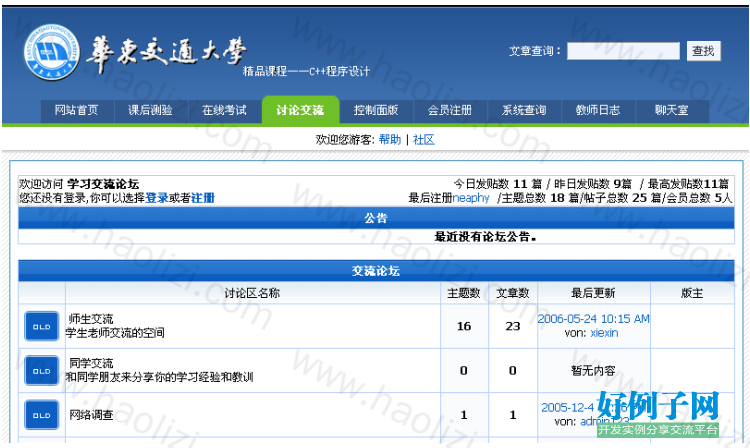Click the 登录 link
Screen dimensions: 750x448
(157, 198)
